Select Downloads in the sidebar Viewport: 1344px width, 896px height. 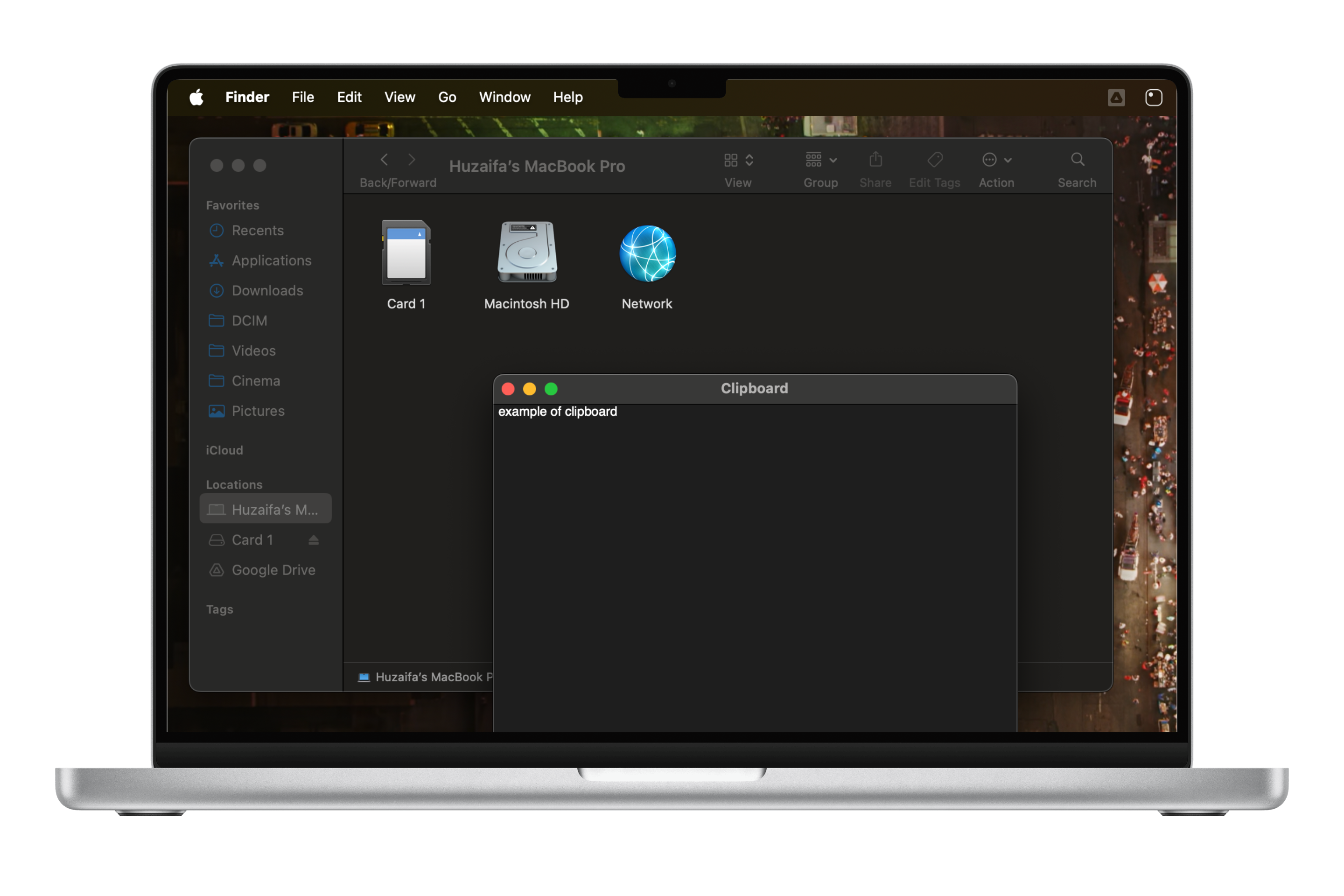pos(267,290)
